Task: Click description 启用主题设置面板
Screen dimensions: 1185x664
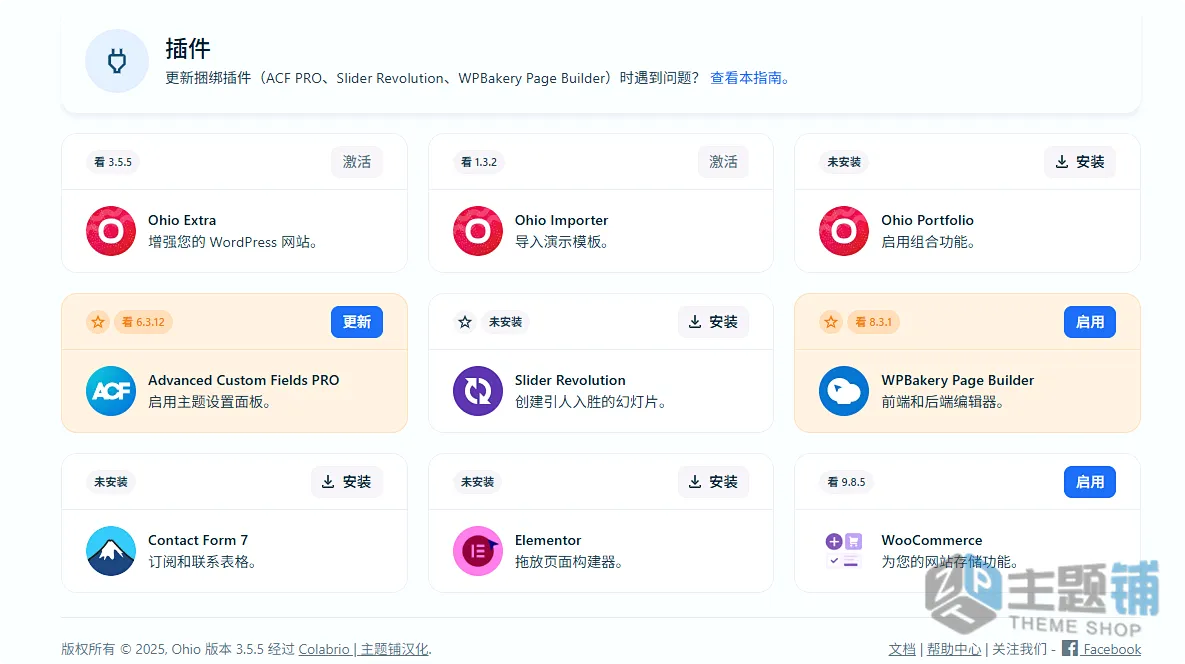Action: [209, 402]
